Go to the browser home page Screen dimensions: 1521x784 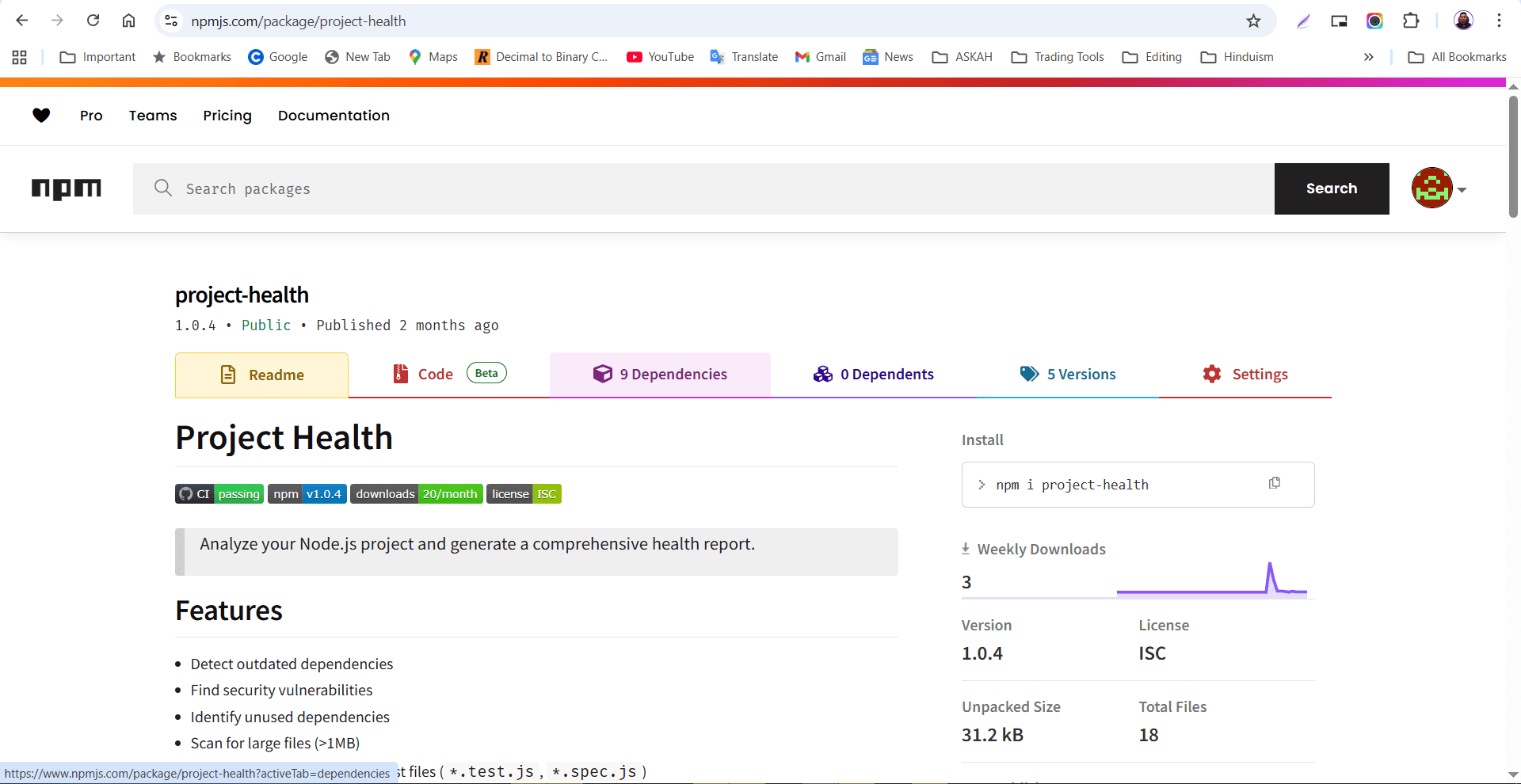click(x=128, y=21)
